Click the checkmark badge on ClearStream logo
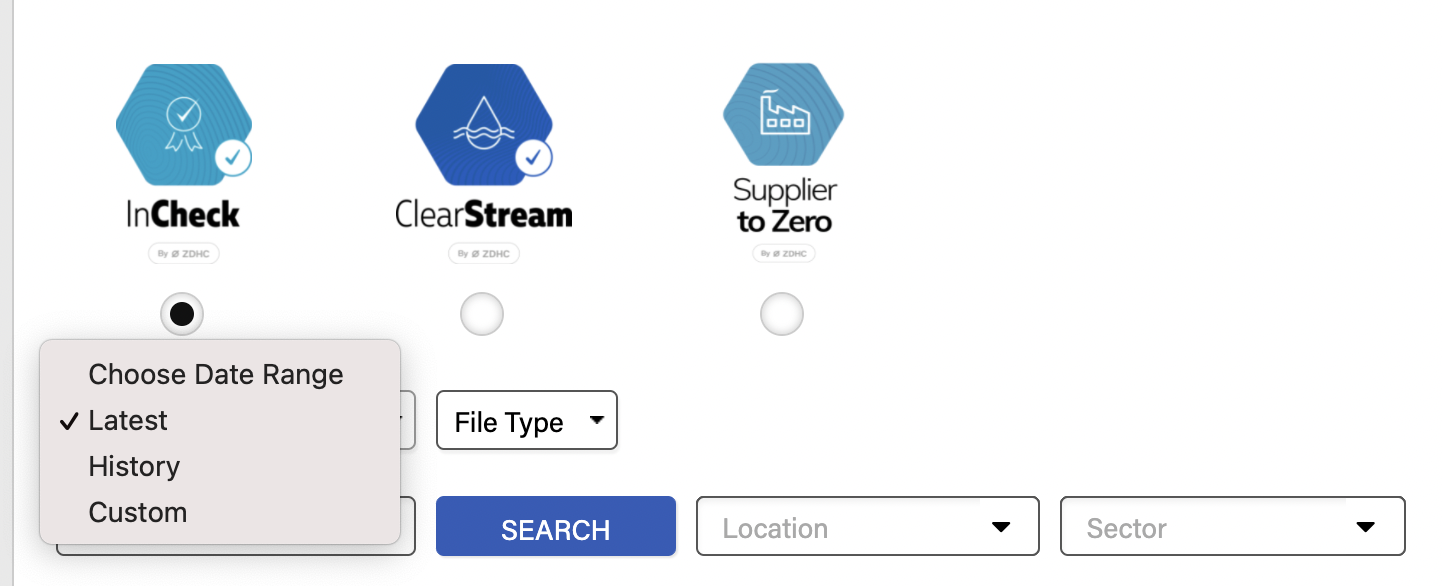Viewport: 1442px width, 586px height. point(533,157)
